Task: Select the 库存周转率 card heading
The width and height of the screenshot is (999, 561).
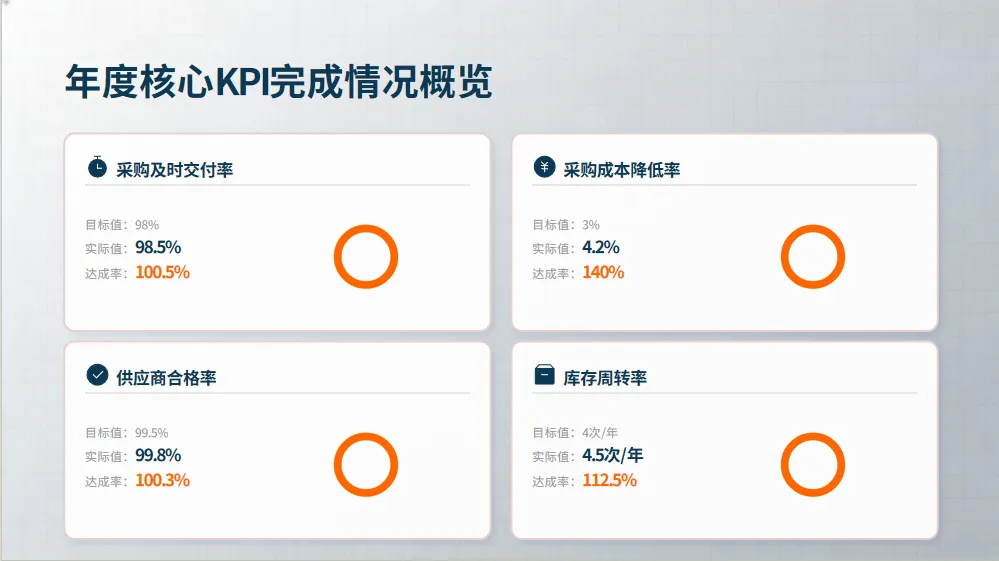Action: pos(605,378)
